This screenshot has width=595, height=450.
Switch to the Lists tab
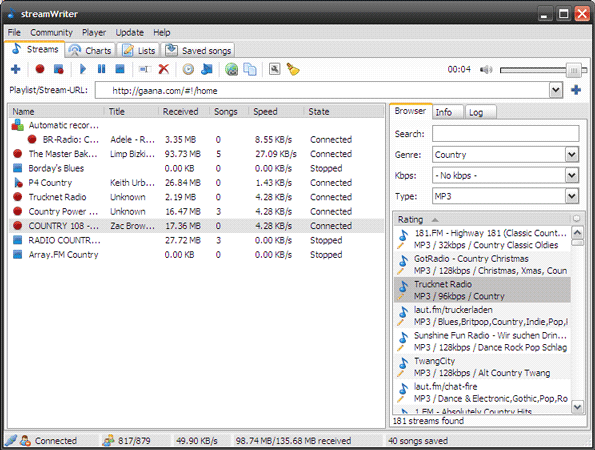point(139,50)
